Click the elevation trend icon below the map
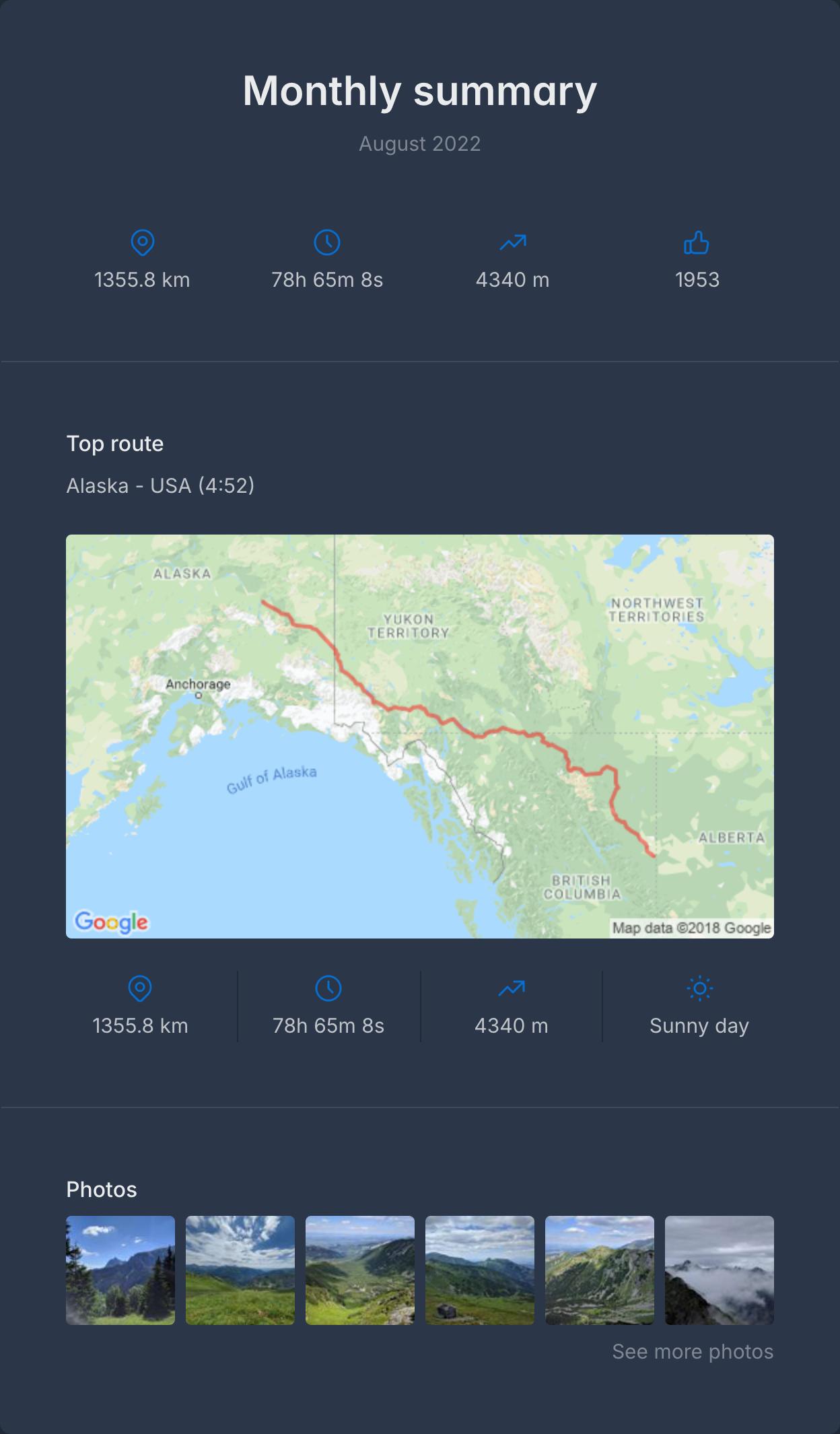 coord(512,988)
